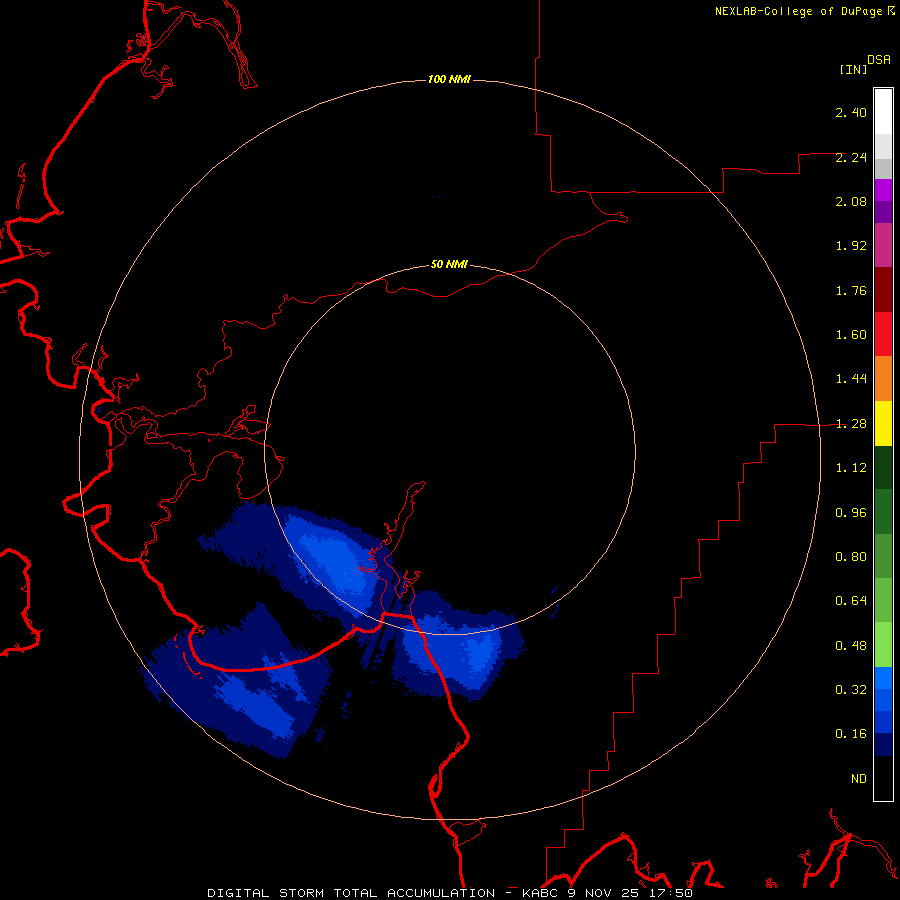Select the light green swatch beside 0.48

pyautogui.click(x=883, y=645)
